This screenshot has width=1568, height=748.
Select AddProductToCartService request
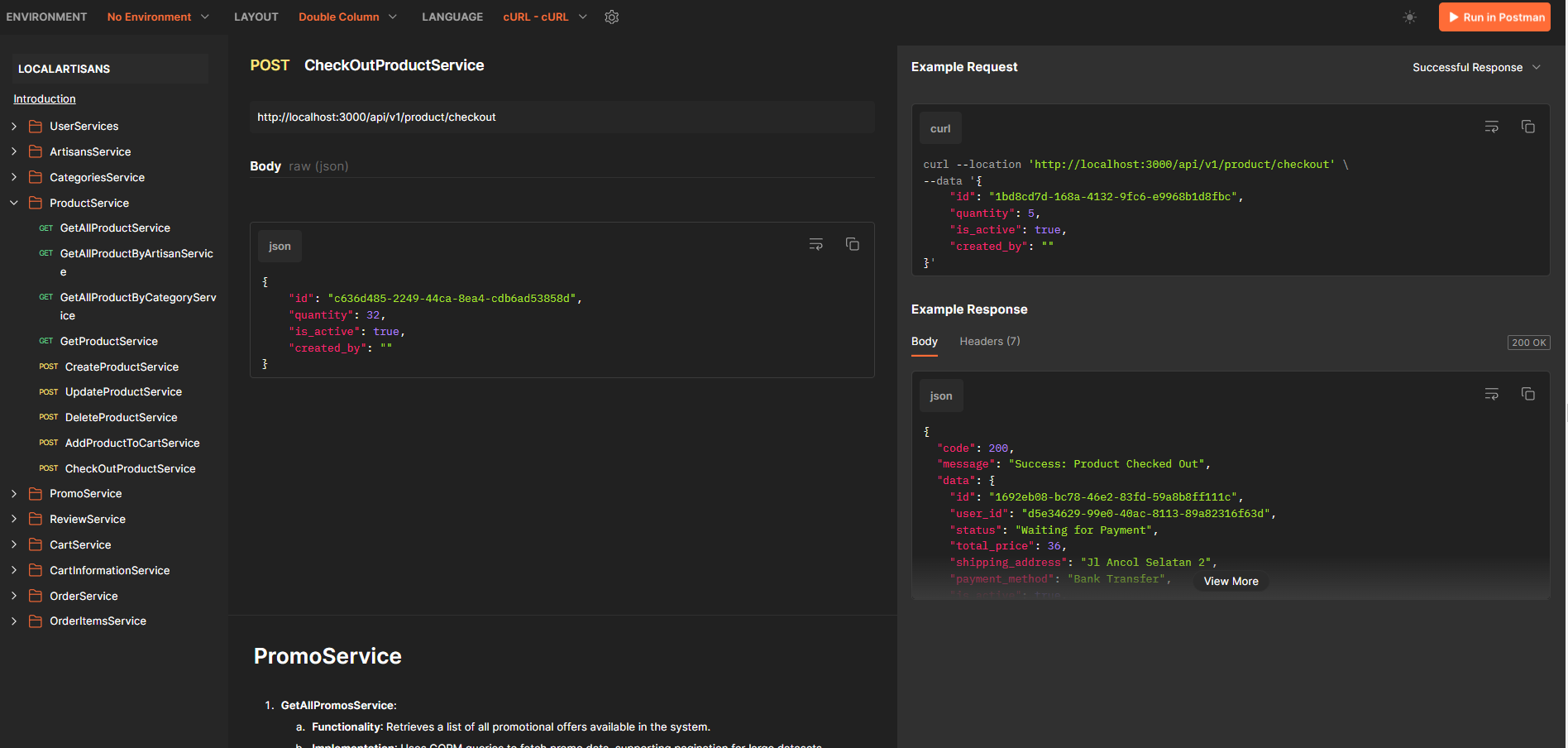click(132, 443)
